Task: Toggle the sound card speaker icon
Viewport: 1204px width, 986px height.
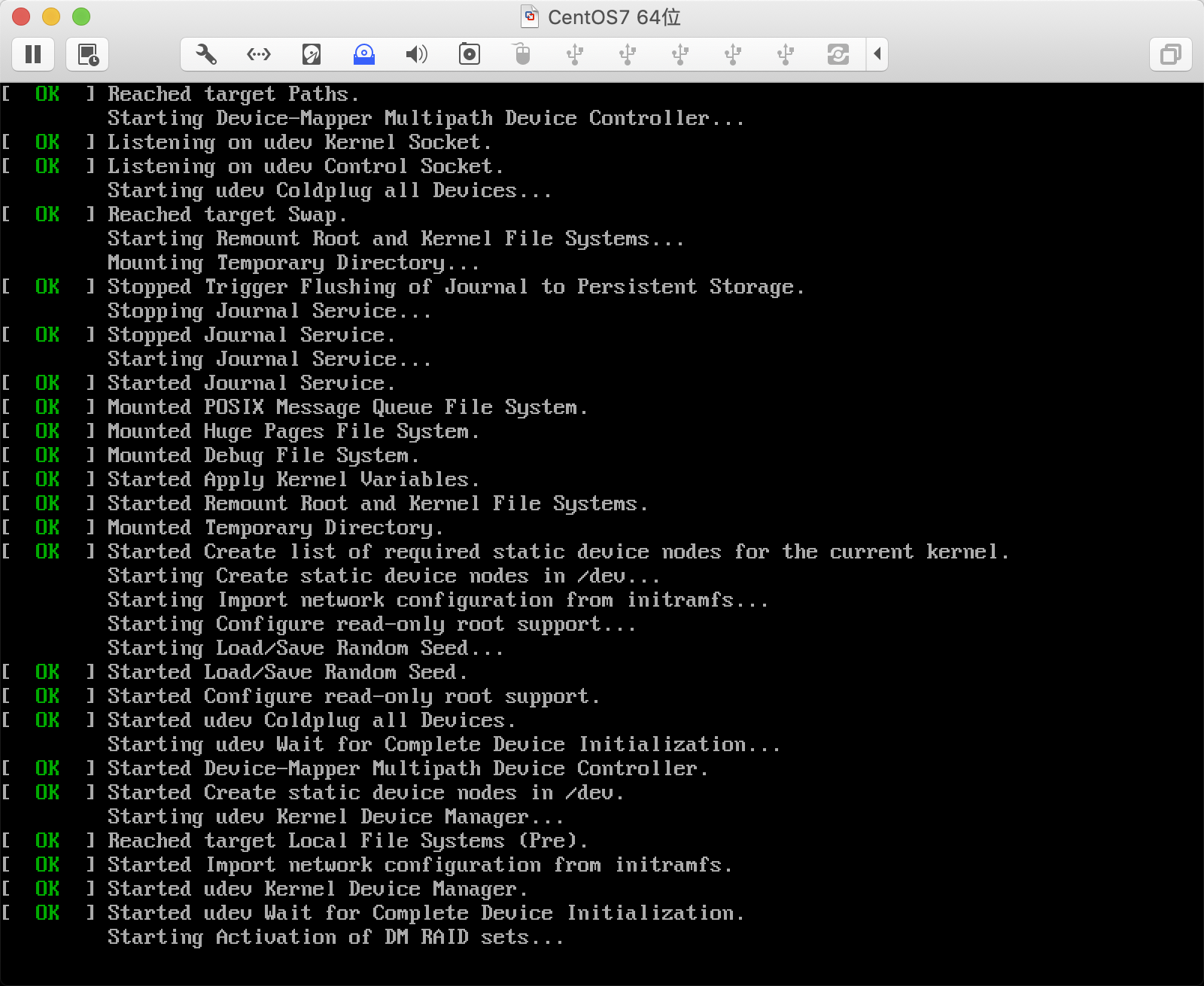Action: click(416, 54)
